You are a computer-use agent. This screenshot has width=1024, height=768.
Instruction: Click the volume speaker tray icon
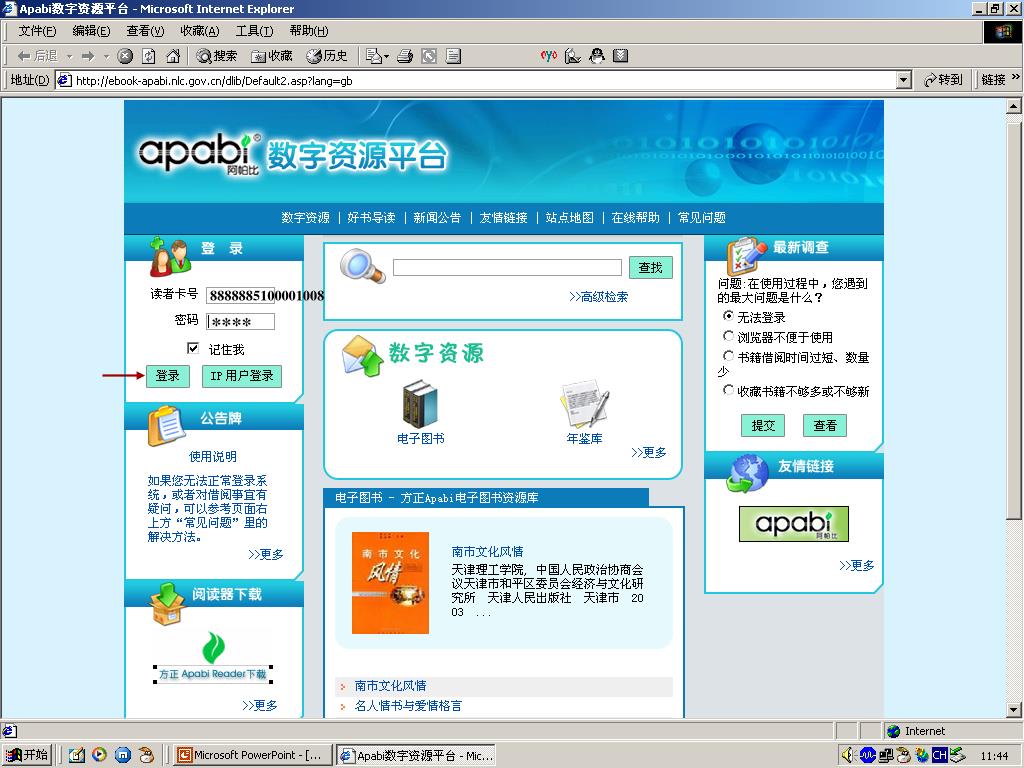tap(849, 756)
